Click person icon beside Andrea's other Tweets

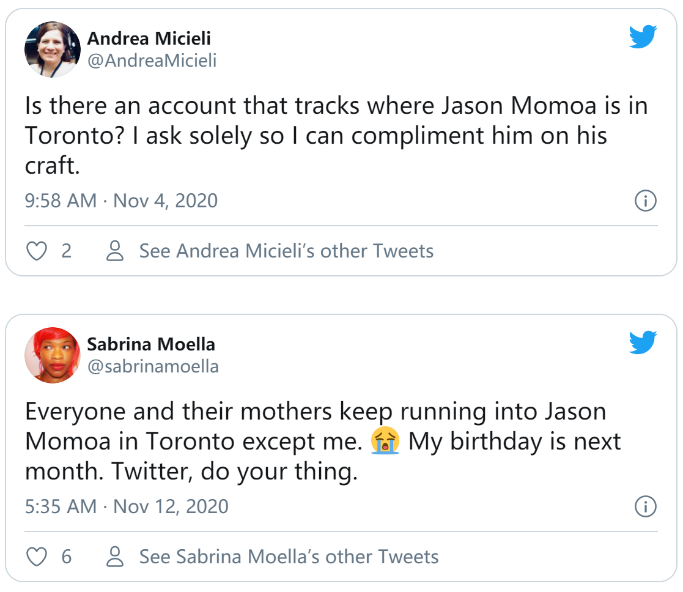point(115,250)
